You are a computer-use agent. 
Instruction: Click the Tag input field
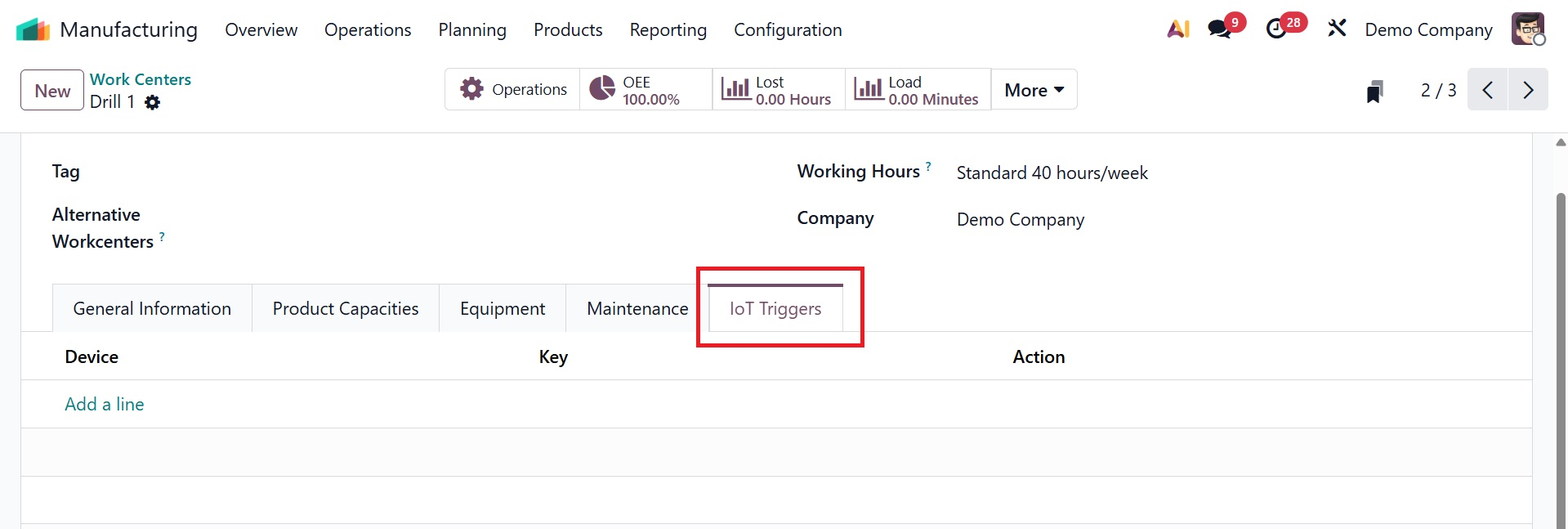(x=409, y=173)
